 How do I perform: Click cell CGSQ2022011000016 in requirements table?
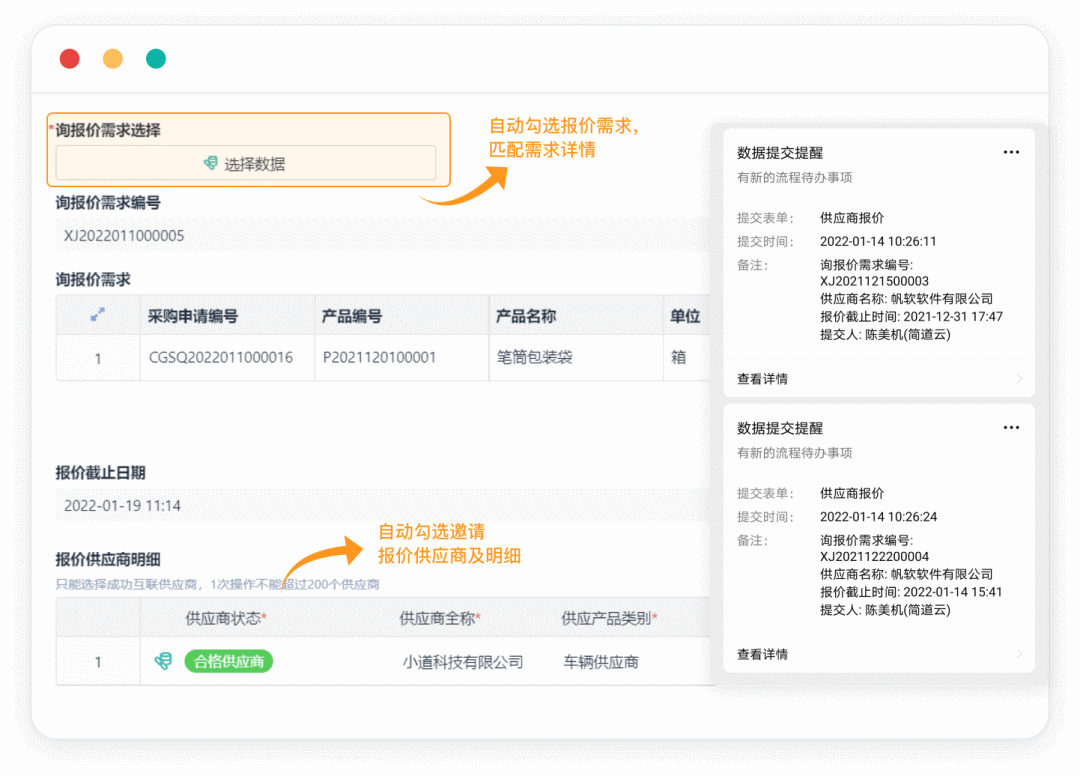point(220,357)
